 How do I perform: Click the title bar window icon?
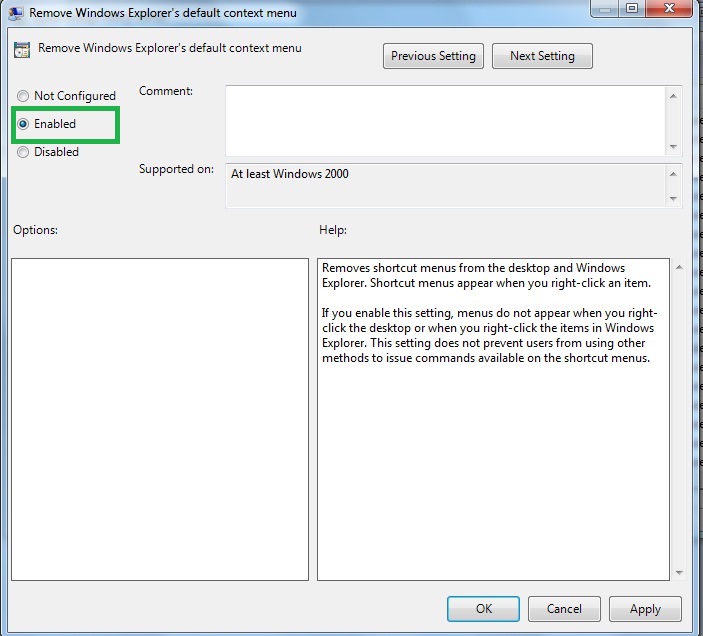[x=16, y=13]
